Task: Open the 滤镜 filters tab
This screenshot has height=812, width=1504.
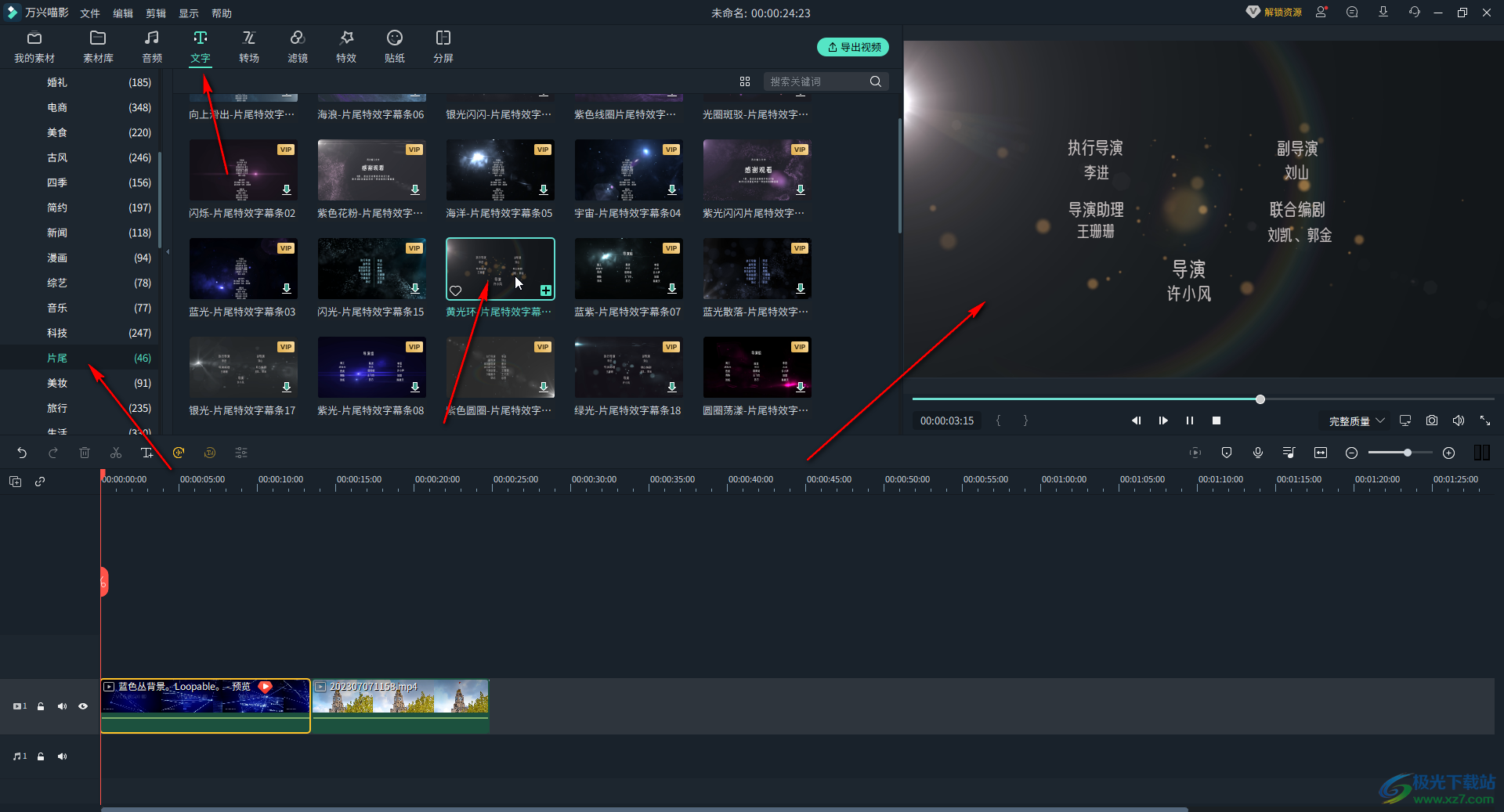Action: tap(298, 47)
